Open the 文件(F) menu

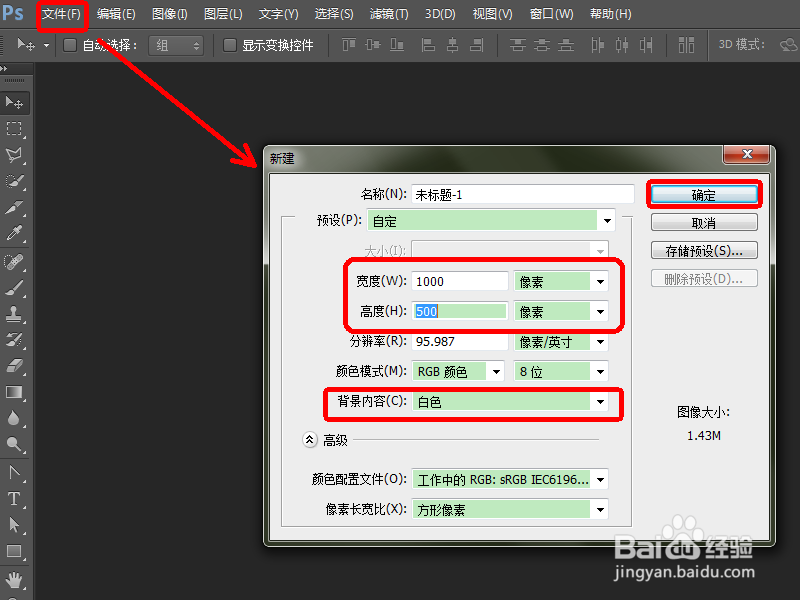pos(61,14)
